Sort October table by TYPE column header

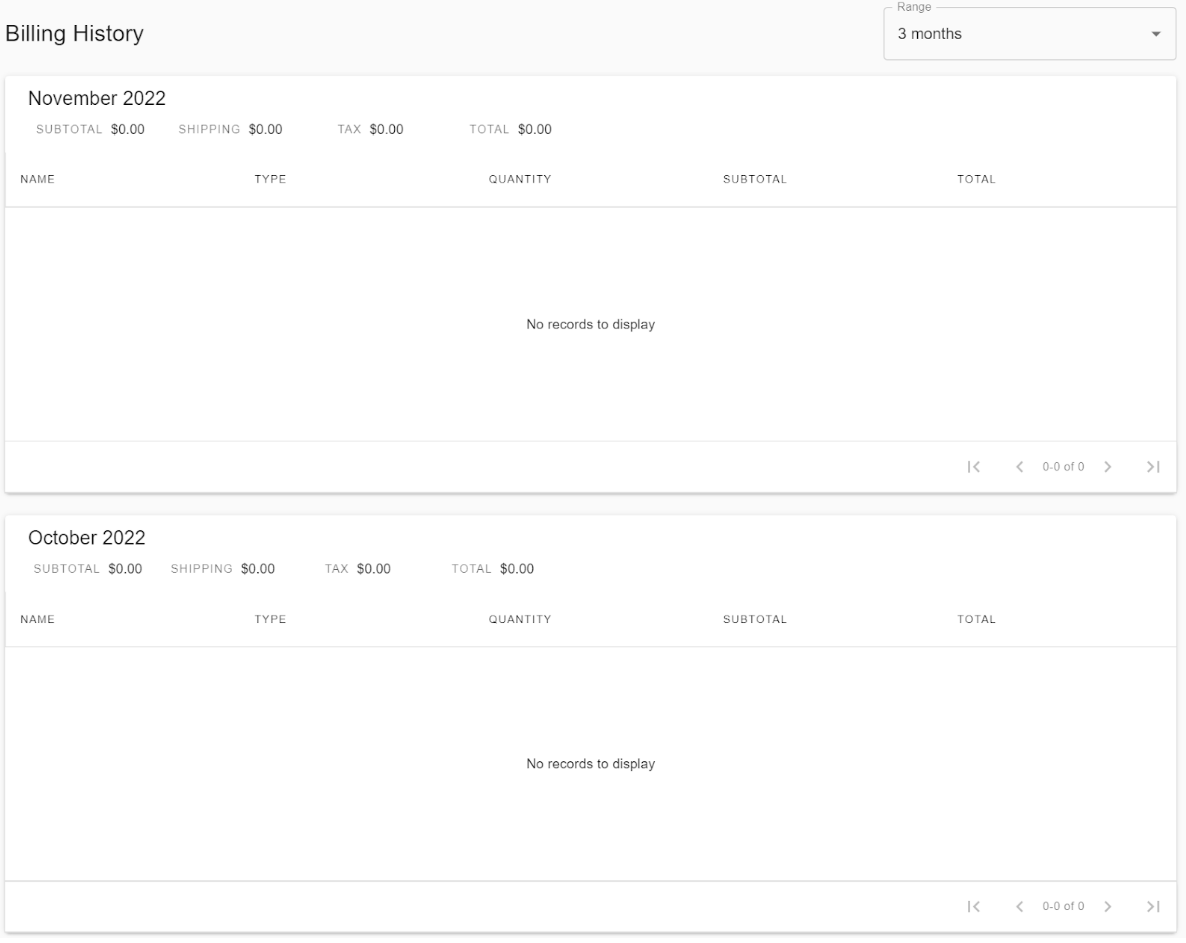(x=270, y=620)
